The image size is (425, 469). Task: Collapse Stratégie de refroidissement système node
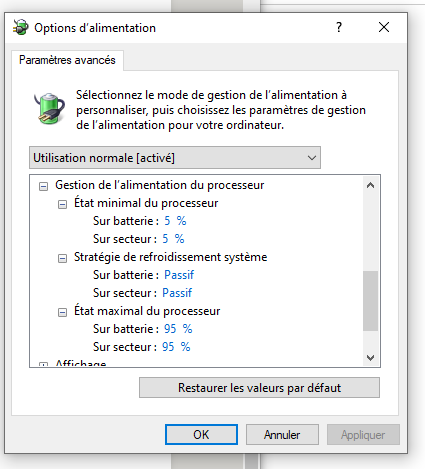(x=62, y=258)
